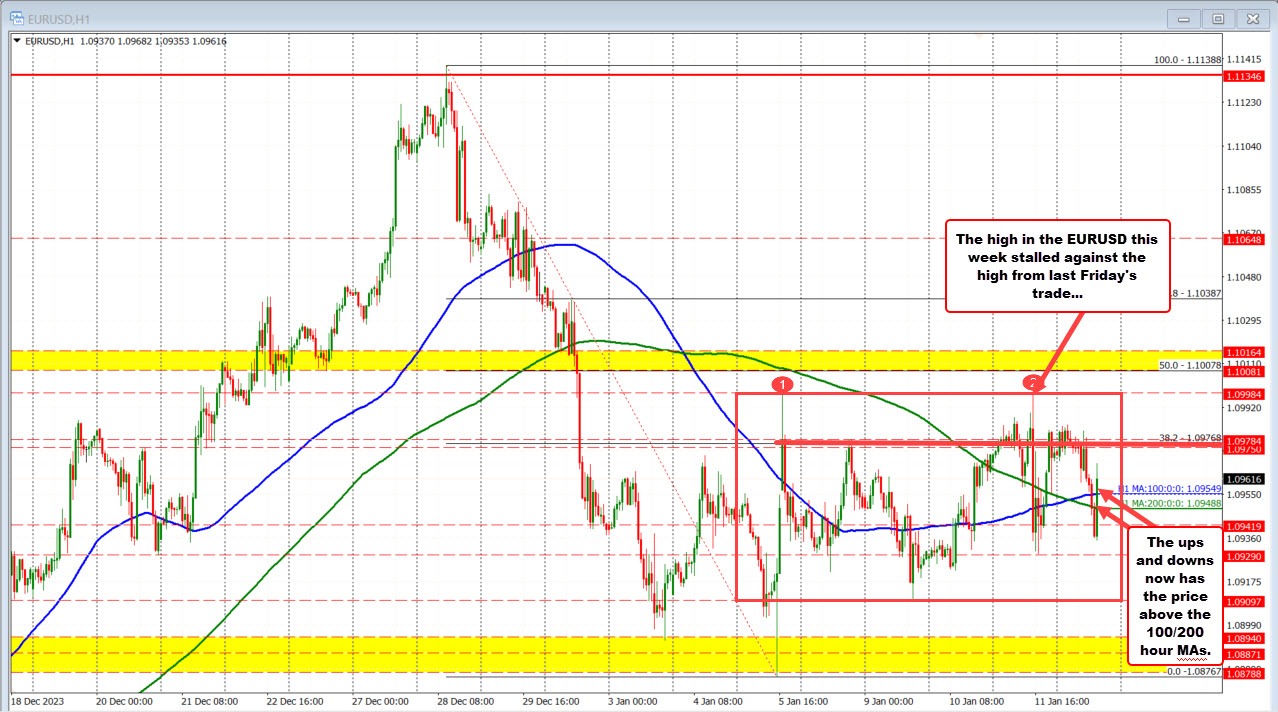The height and width of the screenshot is (712, 1278).
Task: Select the red circled "1" marker on the chart
Action: 783,384
